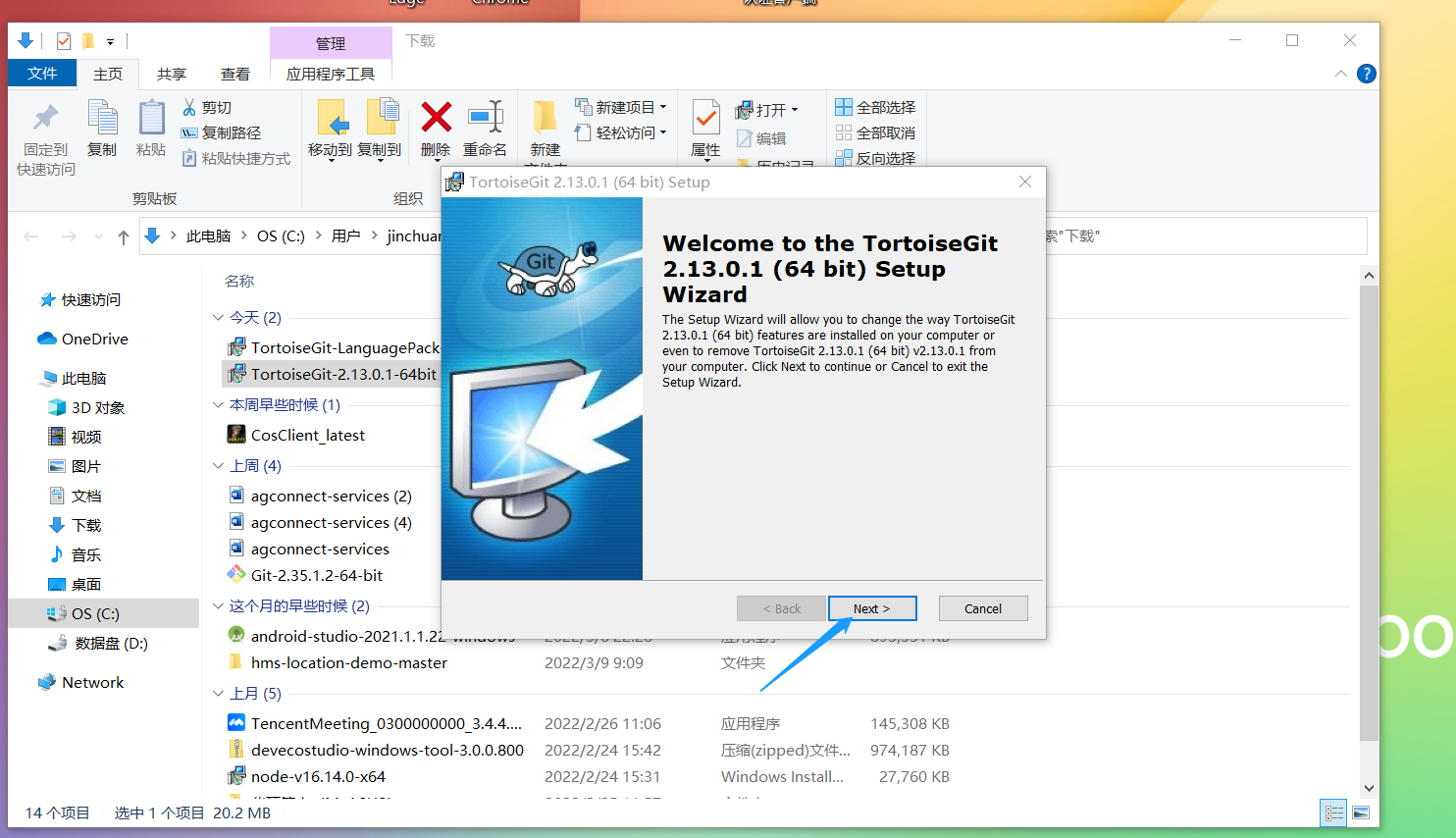Select OneDrive in the navigation pane
1456x838 pixels.
94,339
